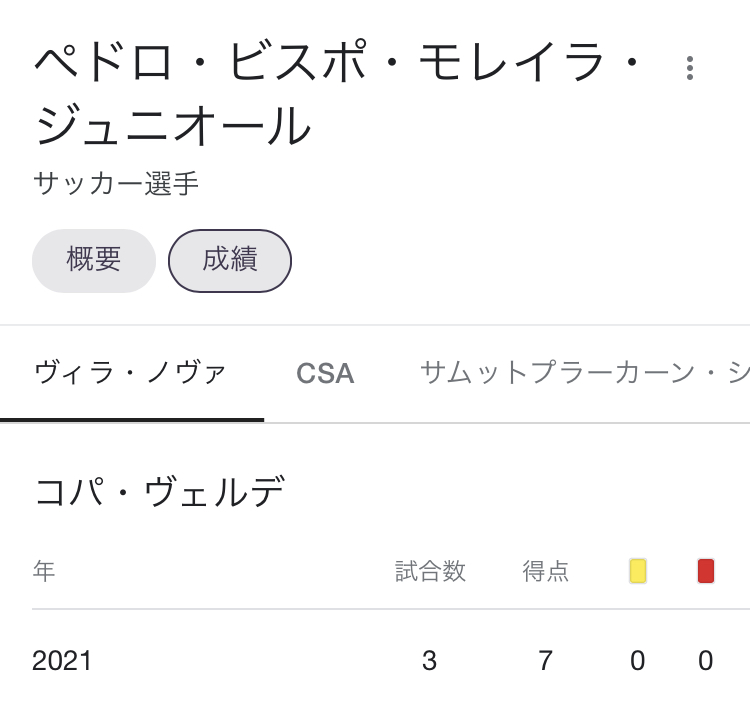The width and height of the screenshot is (750, 709).
Task: Click the 得点 column header
Action: 546,571
